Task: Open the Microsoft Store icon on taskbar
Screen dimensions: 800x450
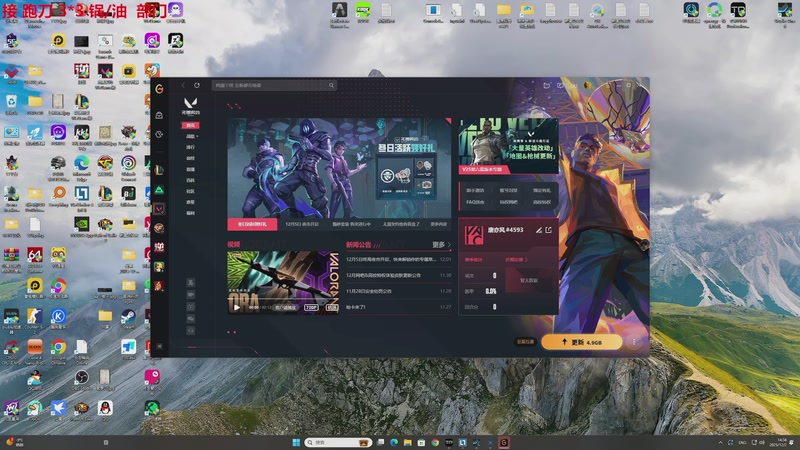Action: tap(421, 442)
